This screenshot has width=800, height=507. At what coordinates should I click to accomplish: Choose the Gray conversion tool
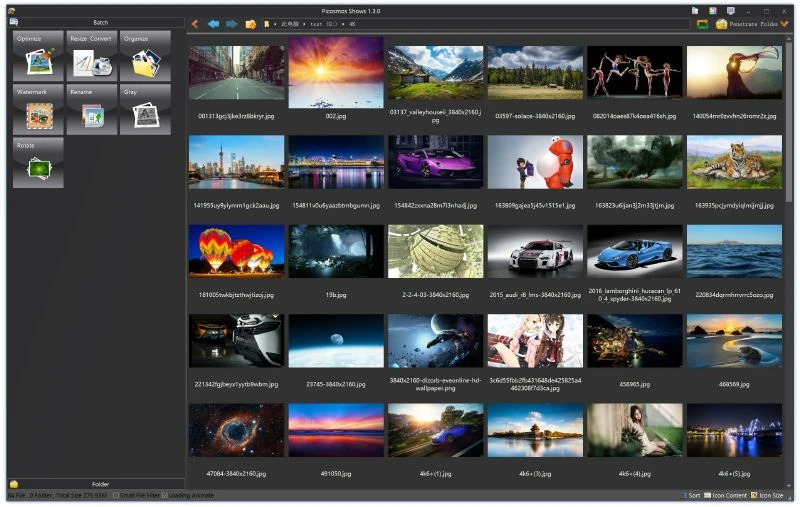(x=144, y=110)
